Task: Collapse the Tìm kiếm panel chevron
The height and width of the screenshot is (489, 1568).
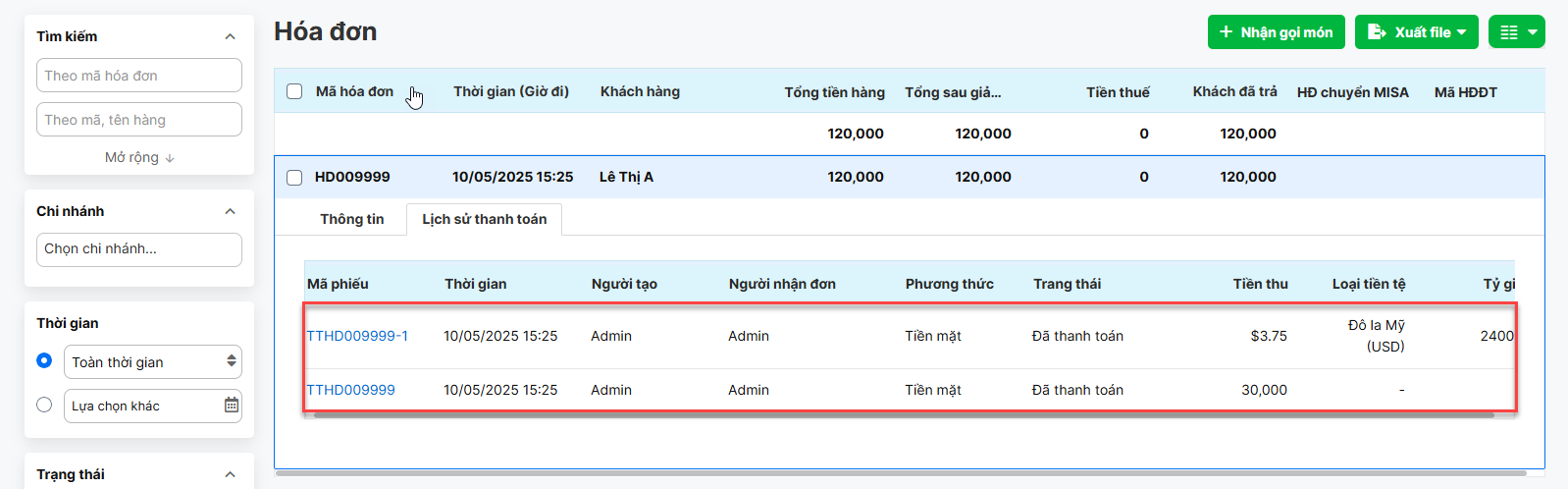Action: (x=230, y=36)
